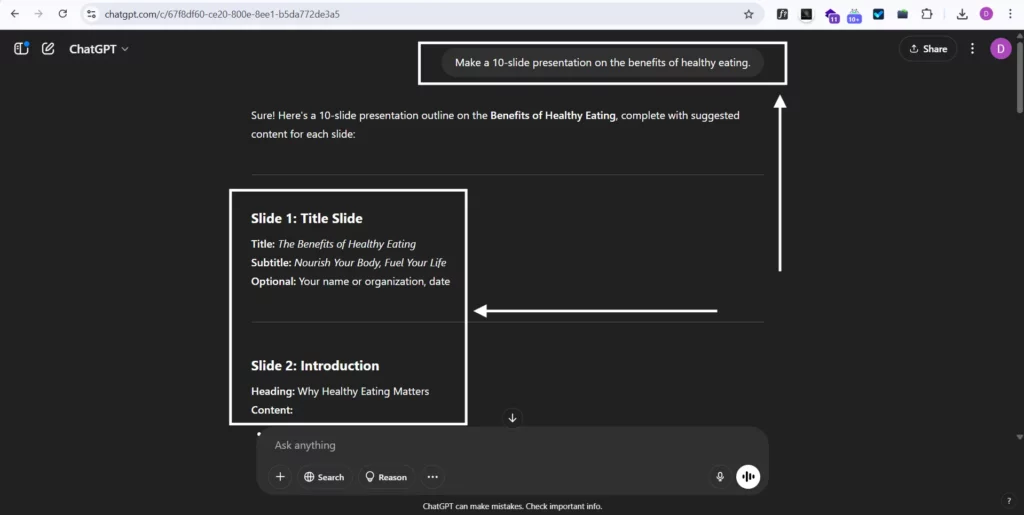
Task: Open the purple D profile avatar
Action: click(x=1000, y=49)
